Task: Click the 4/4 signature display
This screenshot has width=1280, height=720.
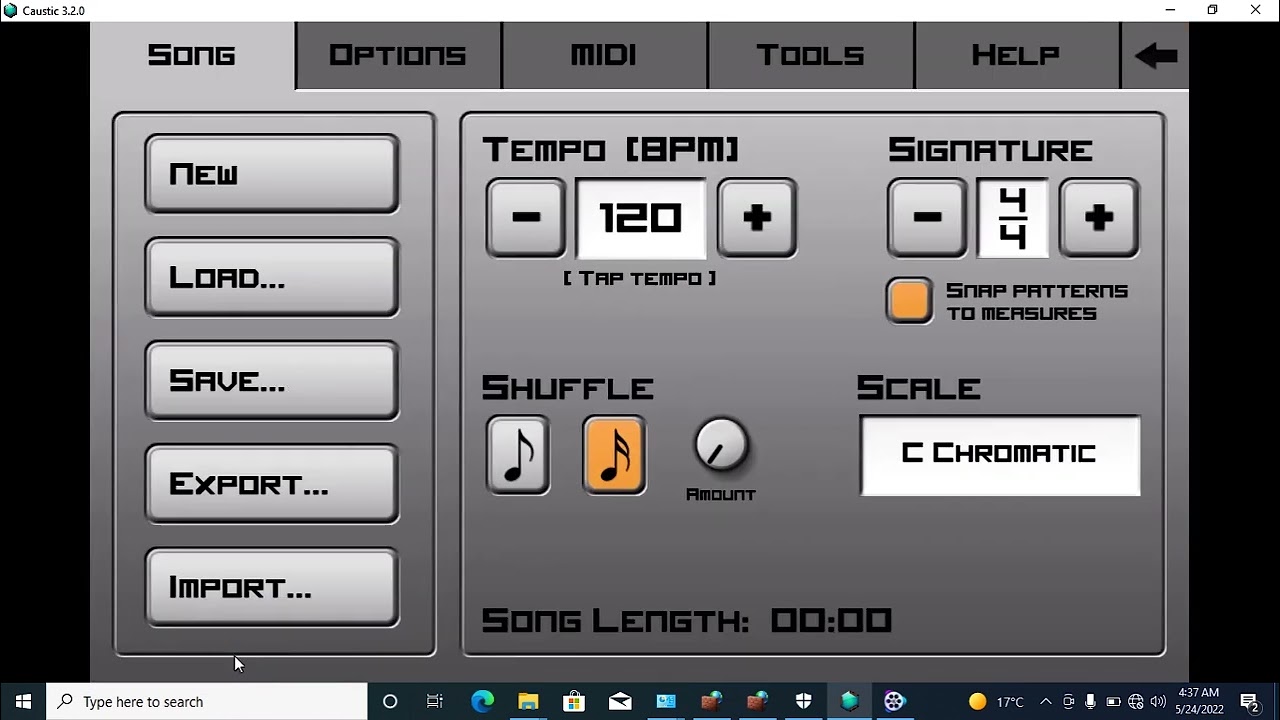Action: pyautogui.click(x=1013, y=218)
